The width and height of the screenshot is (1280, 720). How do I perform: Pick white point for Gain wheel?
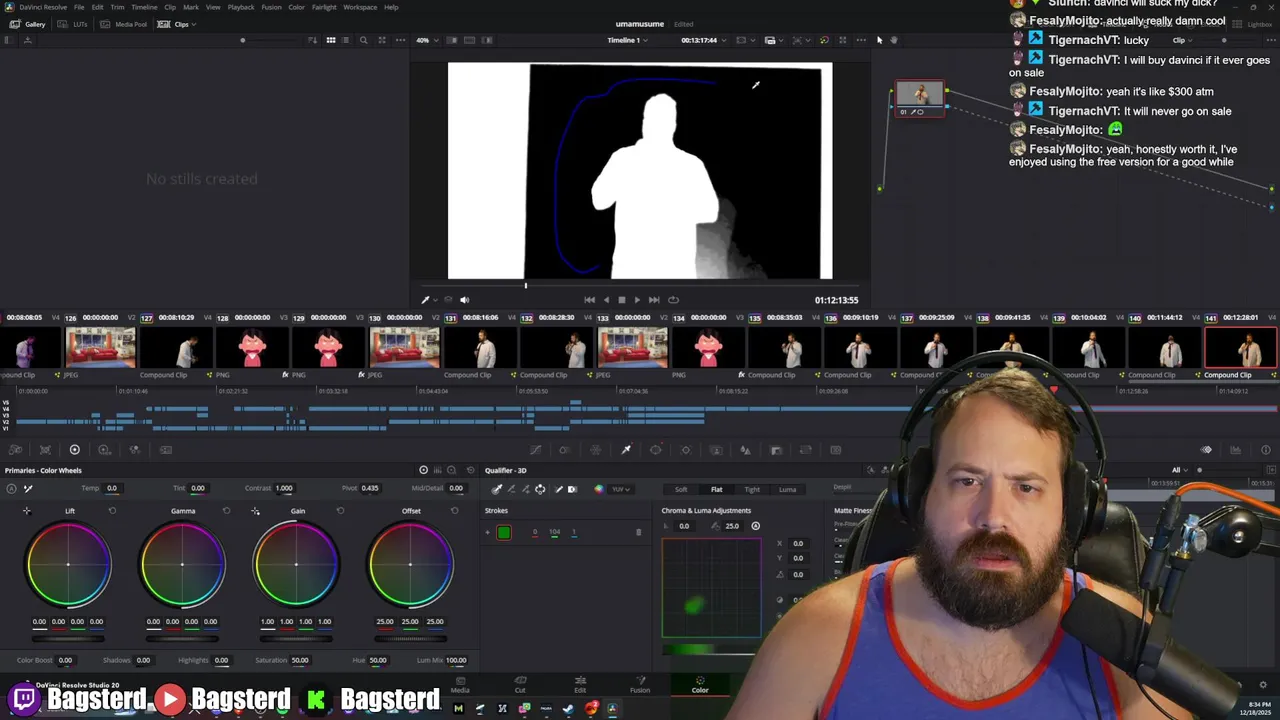click(x=255, y=511)
